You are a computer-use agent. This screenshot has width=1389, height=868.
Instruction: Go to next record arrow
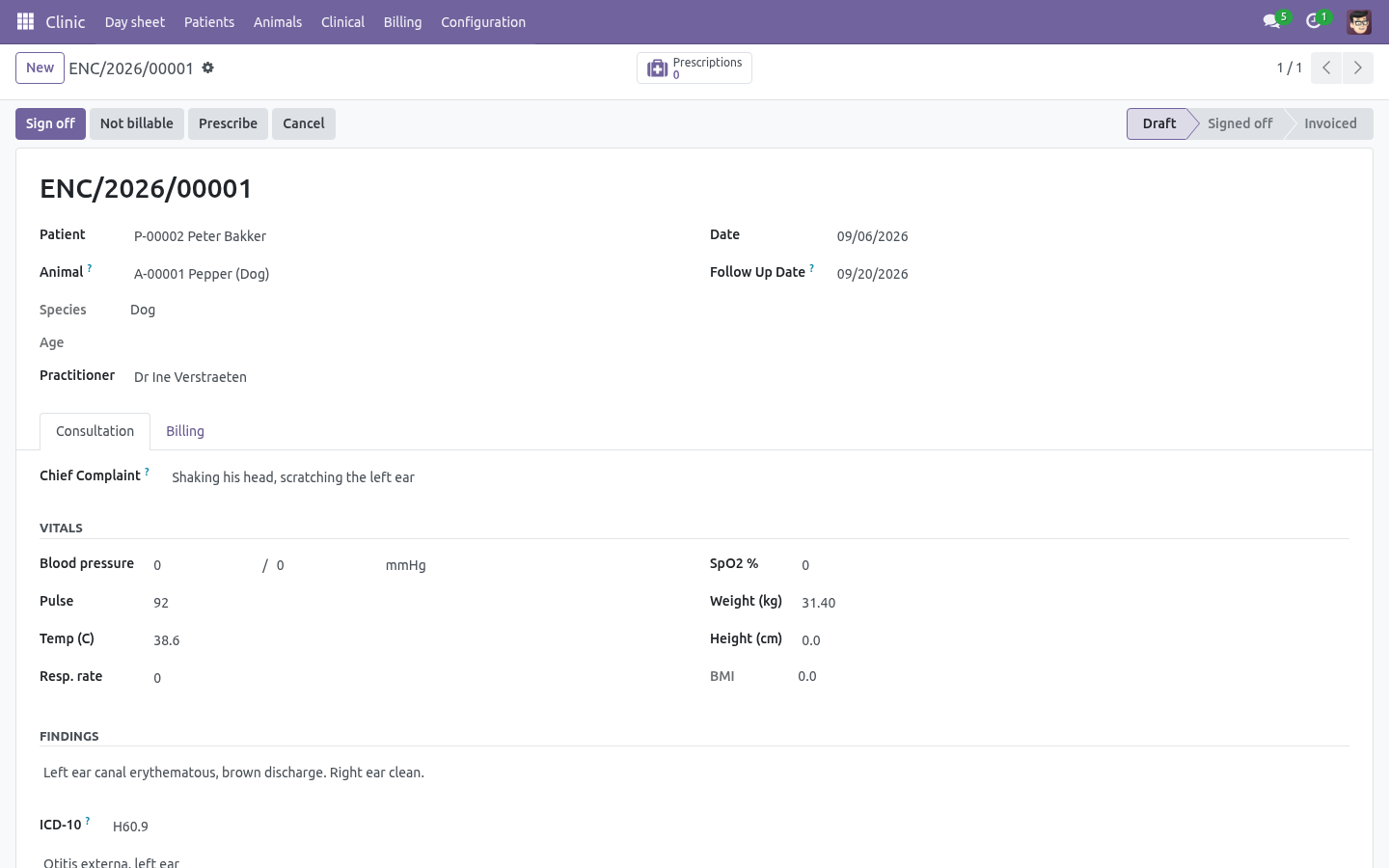1358,68
